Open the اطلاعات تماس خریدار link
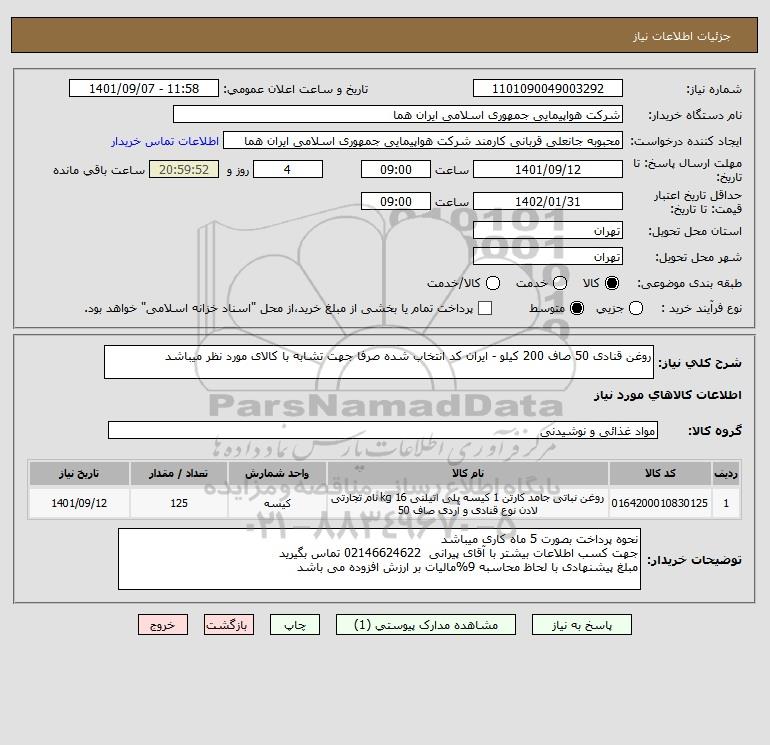The width and height of the screenshot is (770, 745). tap(165, 141)
